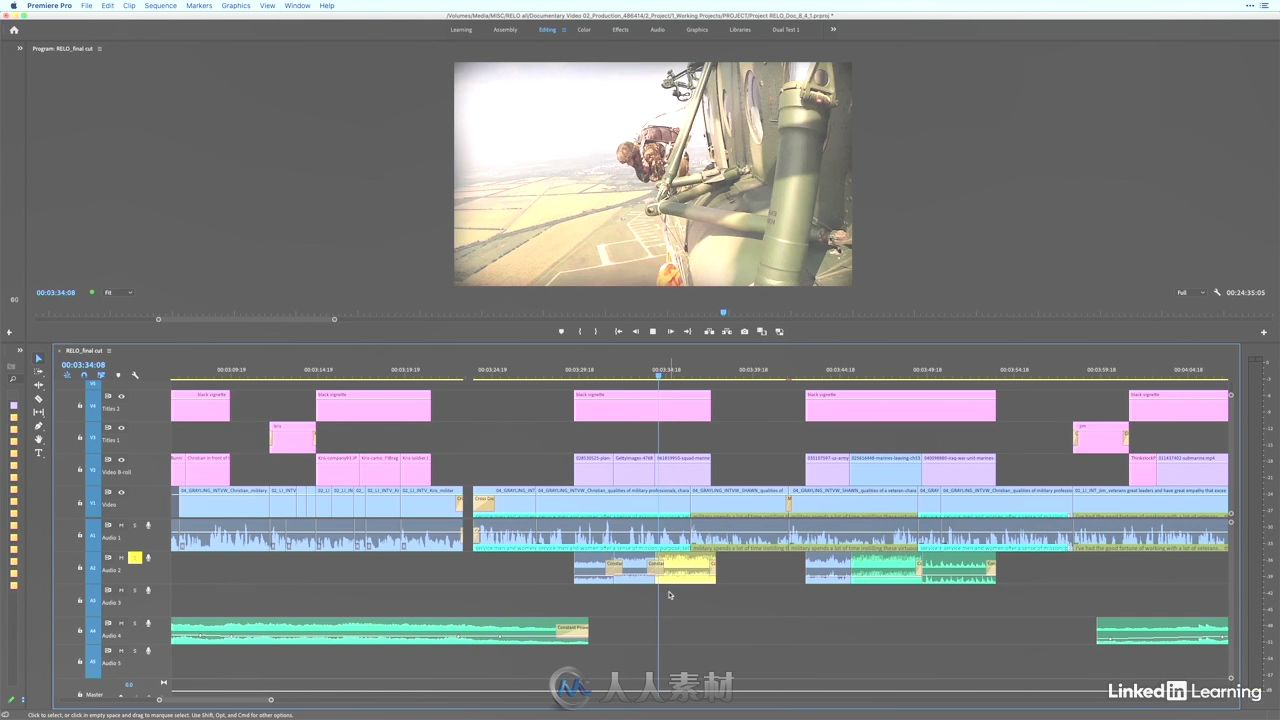Add marker in timeline header

118,375
